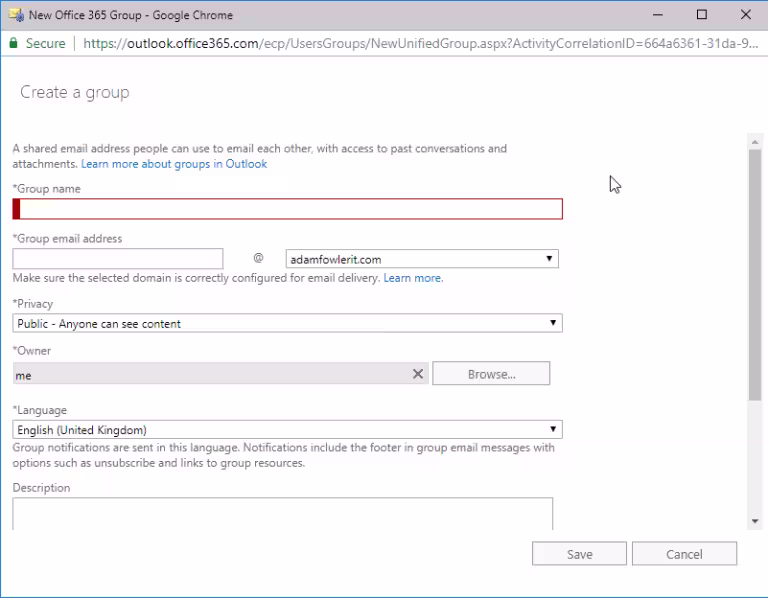Click into the Group email address box
768x598 pixels.
[118, 259]
